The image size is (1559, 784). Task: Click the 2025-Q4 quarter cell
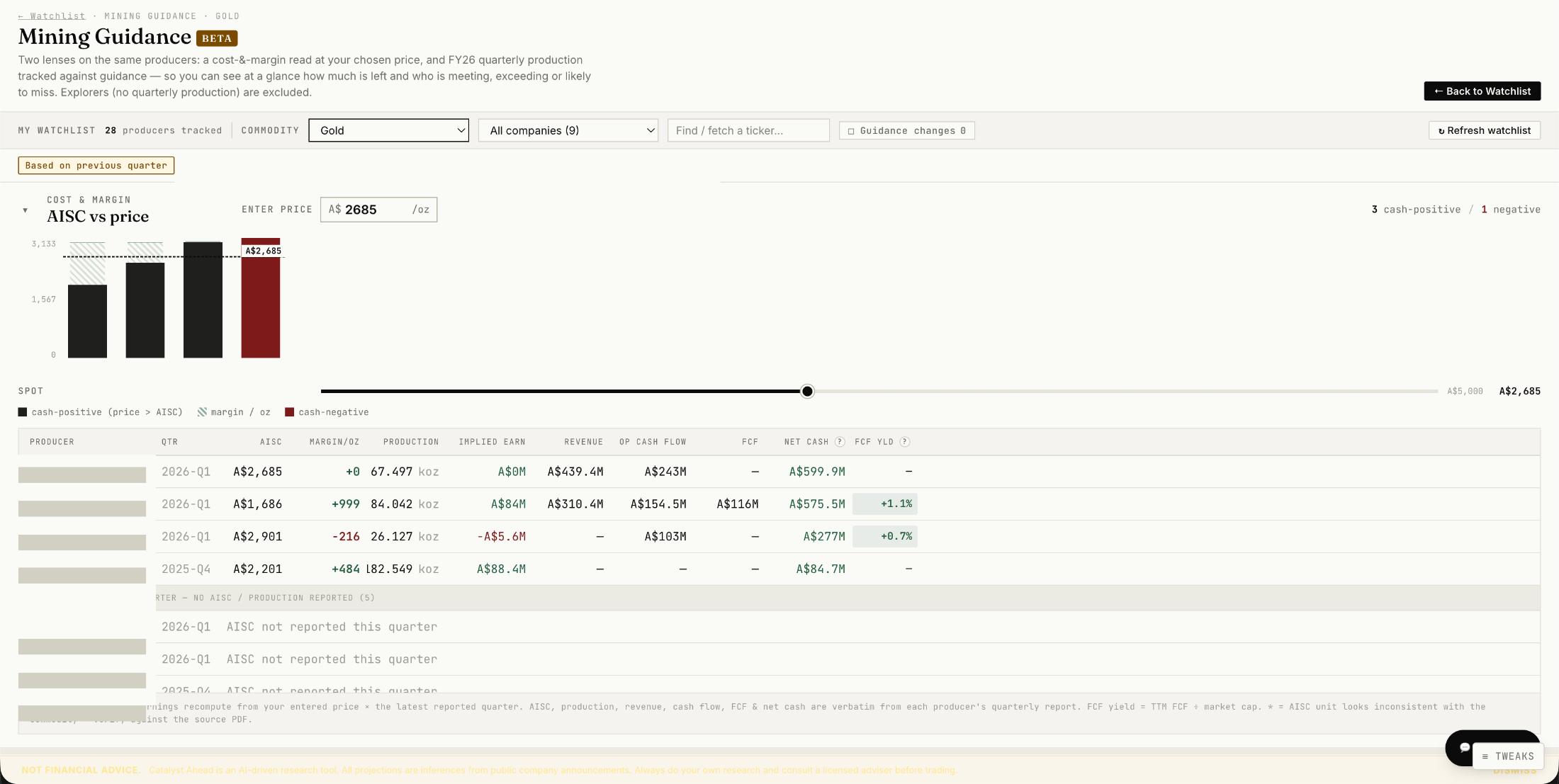186,569
